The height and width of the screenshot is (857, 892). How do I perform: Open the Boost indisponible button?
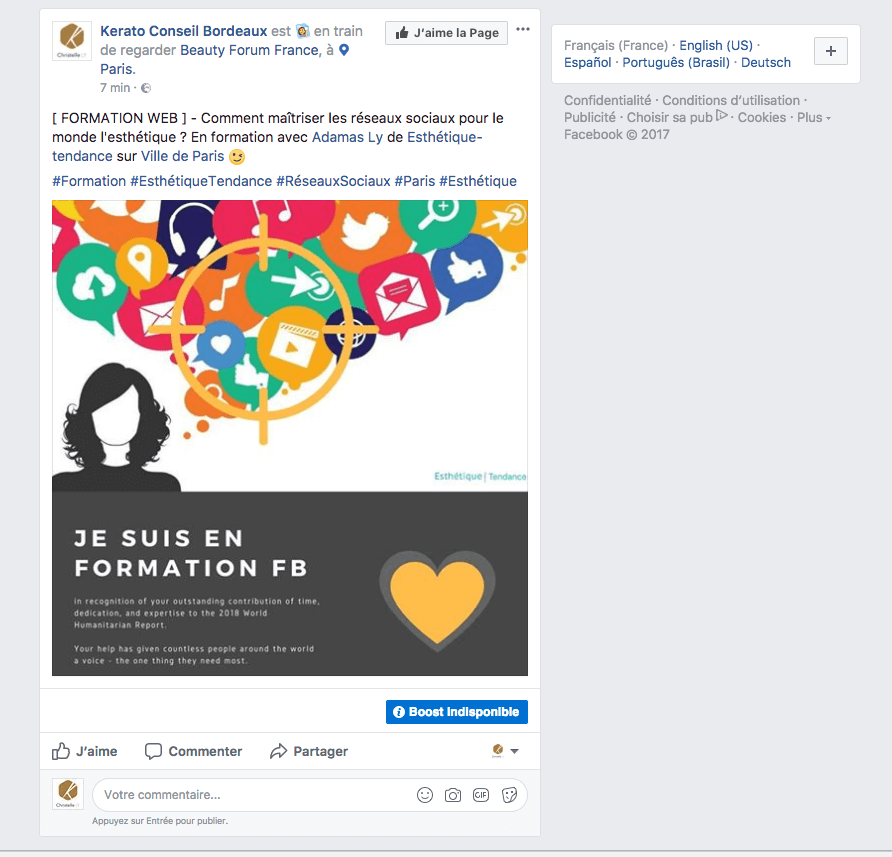pos(457,712)
